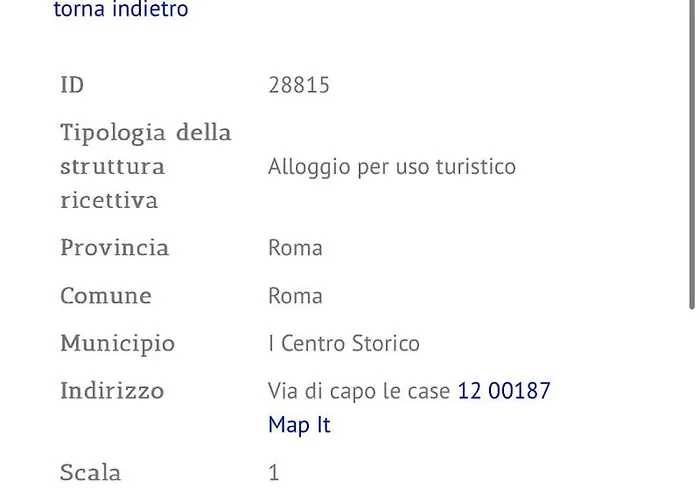This screenshot has width=700, height=500.
Task: Click the 'Provincia' field label
Action: tap(114, 248)
